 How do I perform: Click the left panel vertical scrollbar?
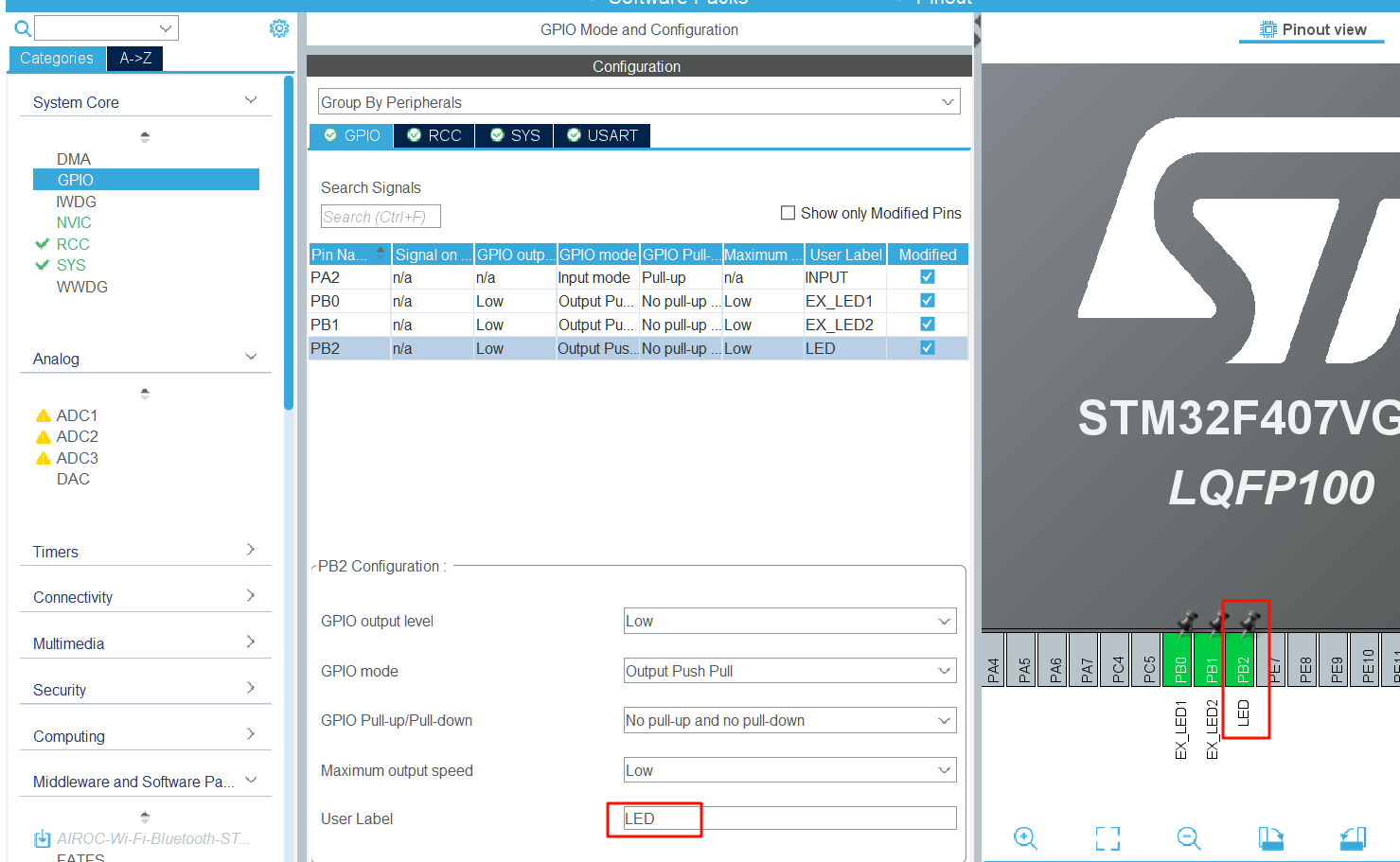289,243
